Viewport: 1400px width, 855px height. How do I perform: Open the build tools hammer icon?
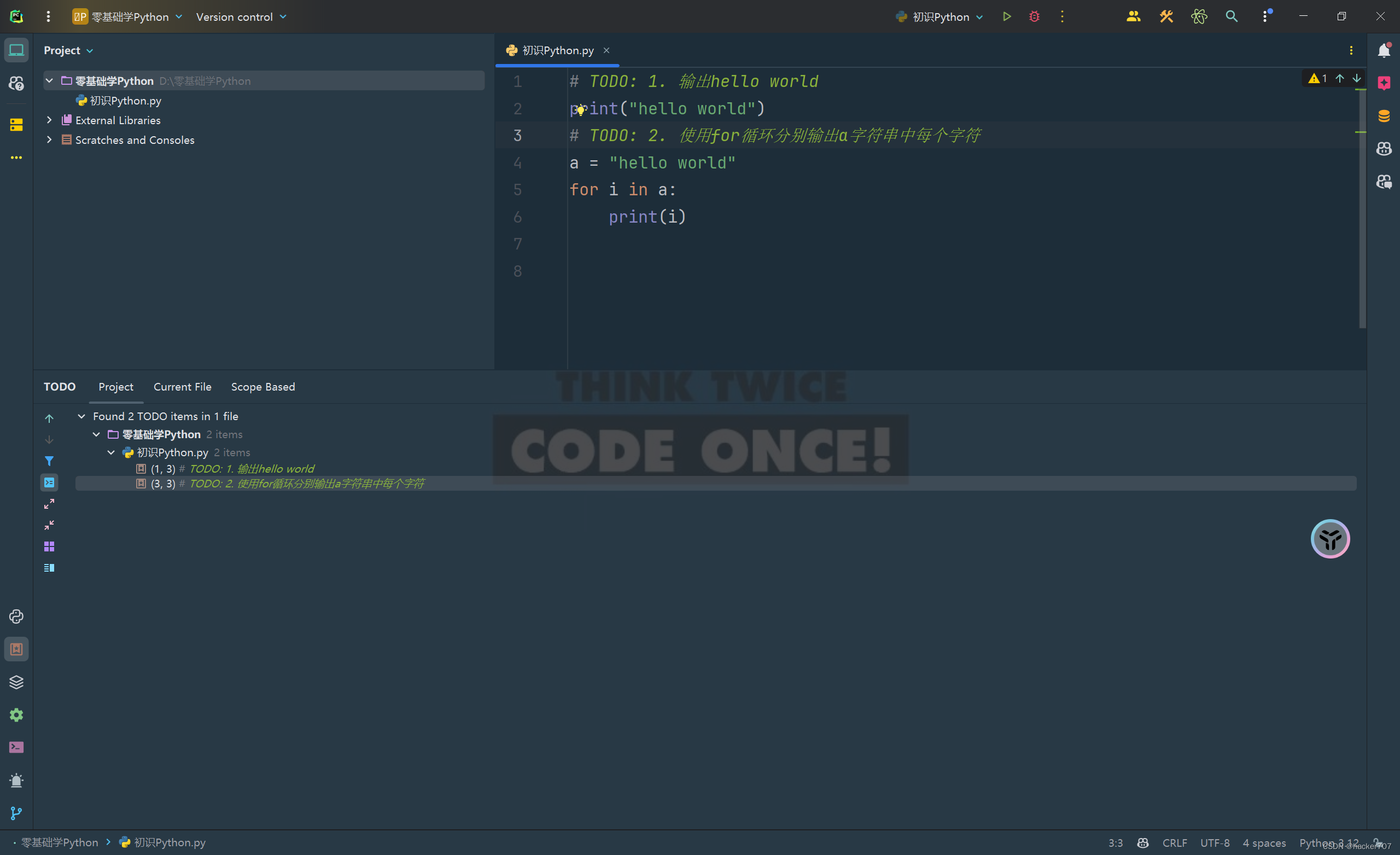(x=1166, y=17)
